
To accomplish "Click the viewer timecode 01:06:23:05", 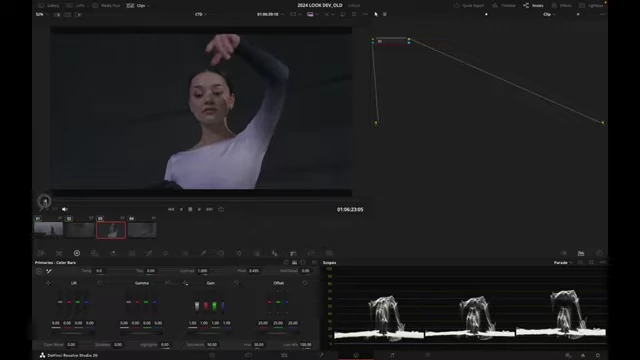I will coord(350,209).
